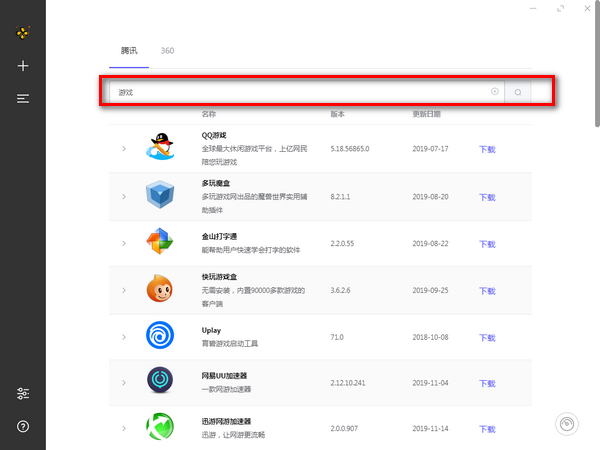600x450 pixels.
Task: Expand the 多玩魔盒 row chevron
Action: (x=124, y=196)
